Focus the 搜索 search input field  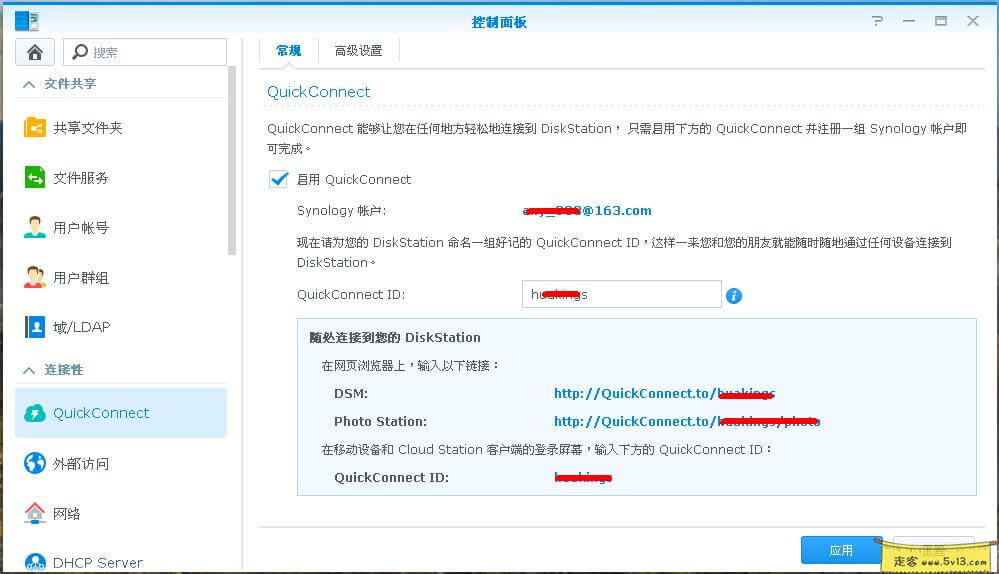point(145,52)
